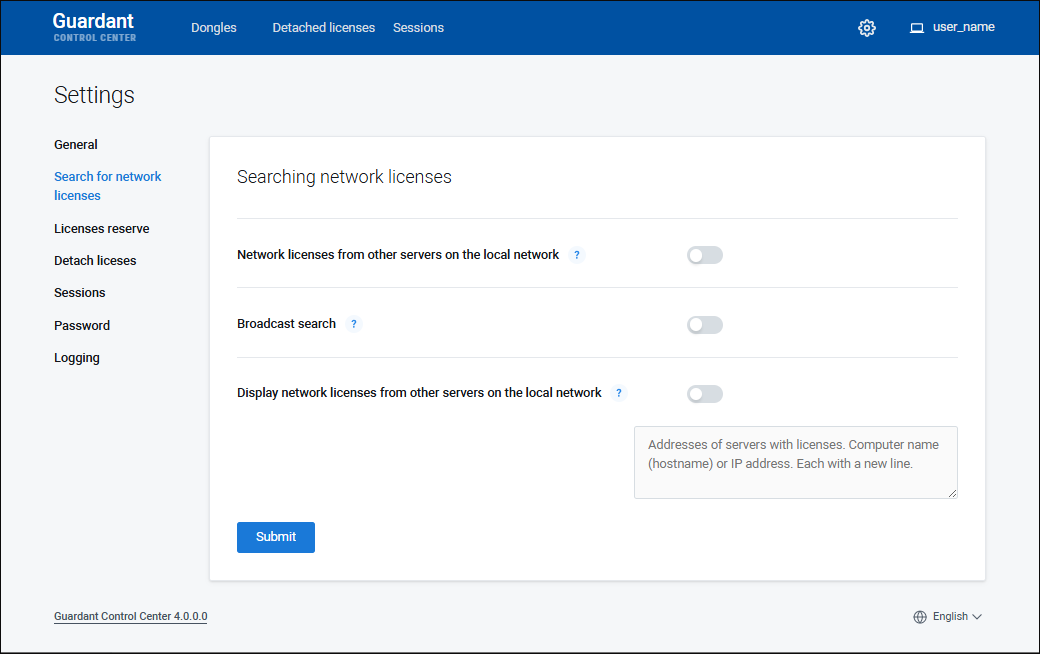
Task: Select Licenses reserve in settings sidebar
Action: point(101,229)
